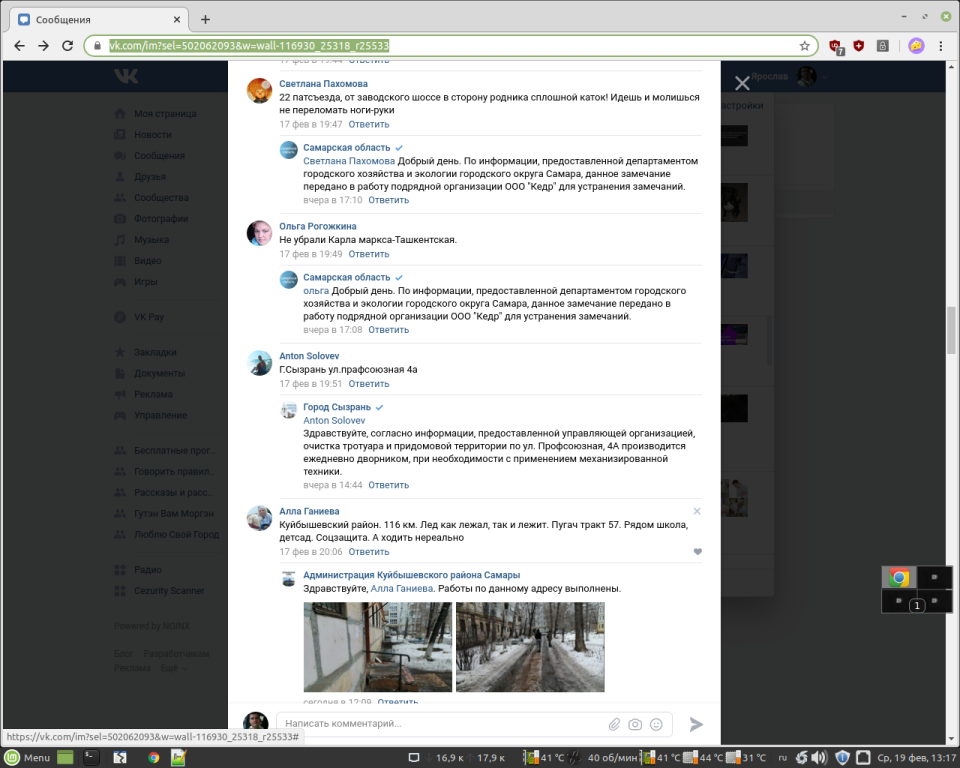Open the Menu button in the taskbar
Screen dimensions: 960x768
tap(28, 757)
